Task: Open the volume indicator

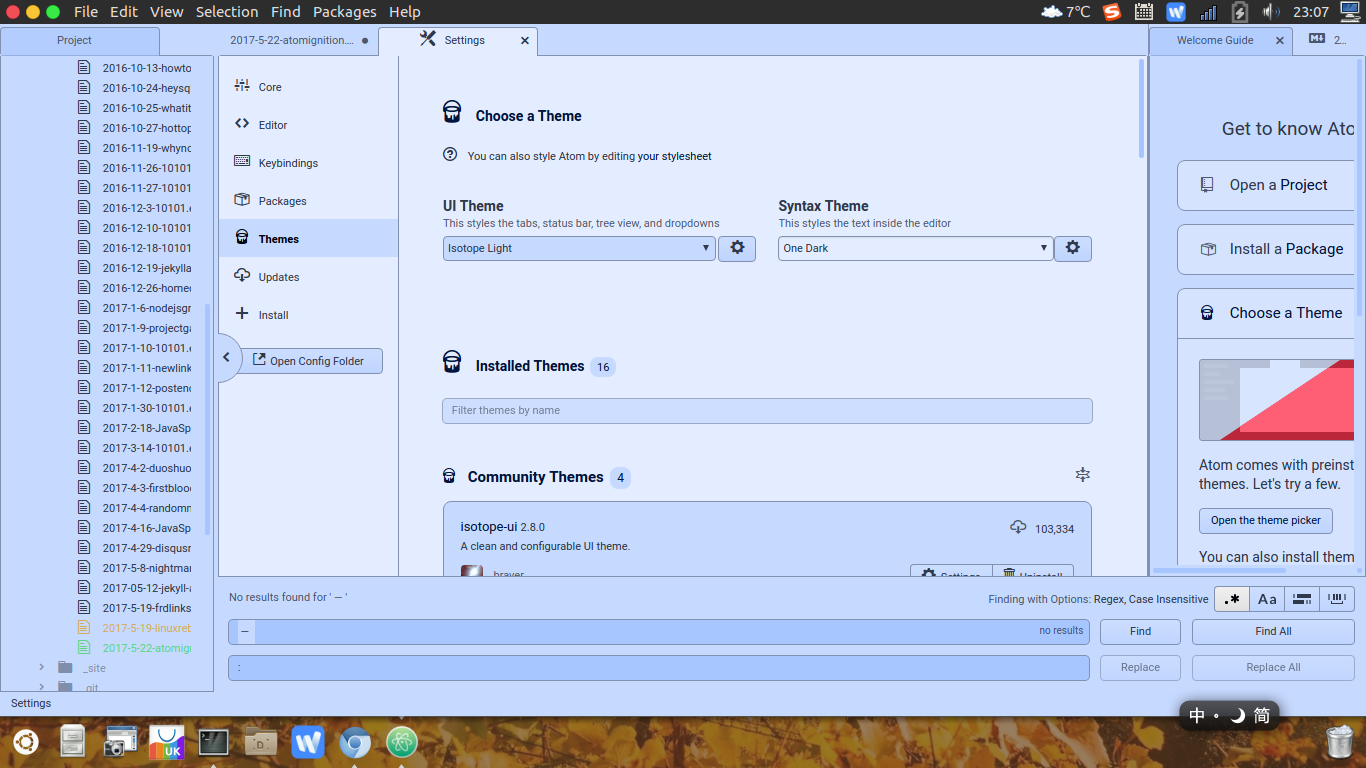Action: pyautogui.click(x=1271, y=12)
